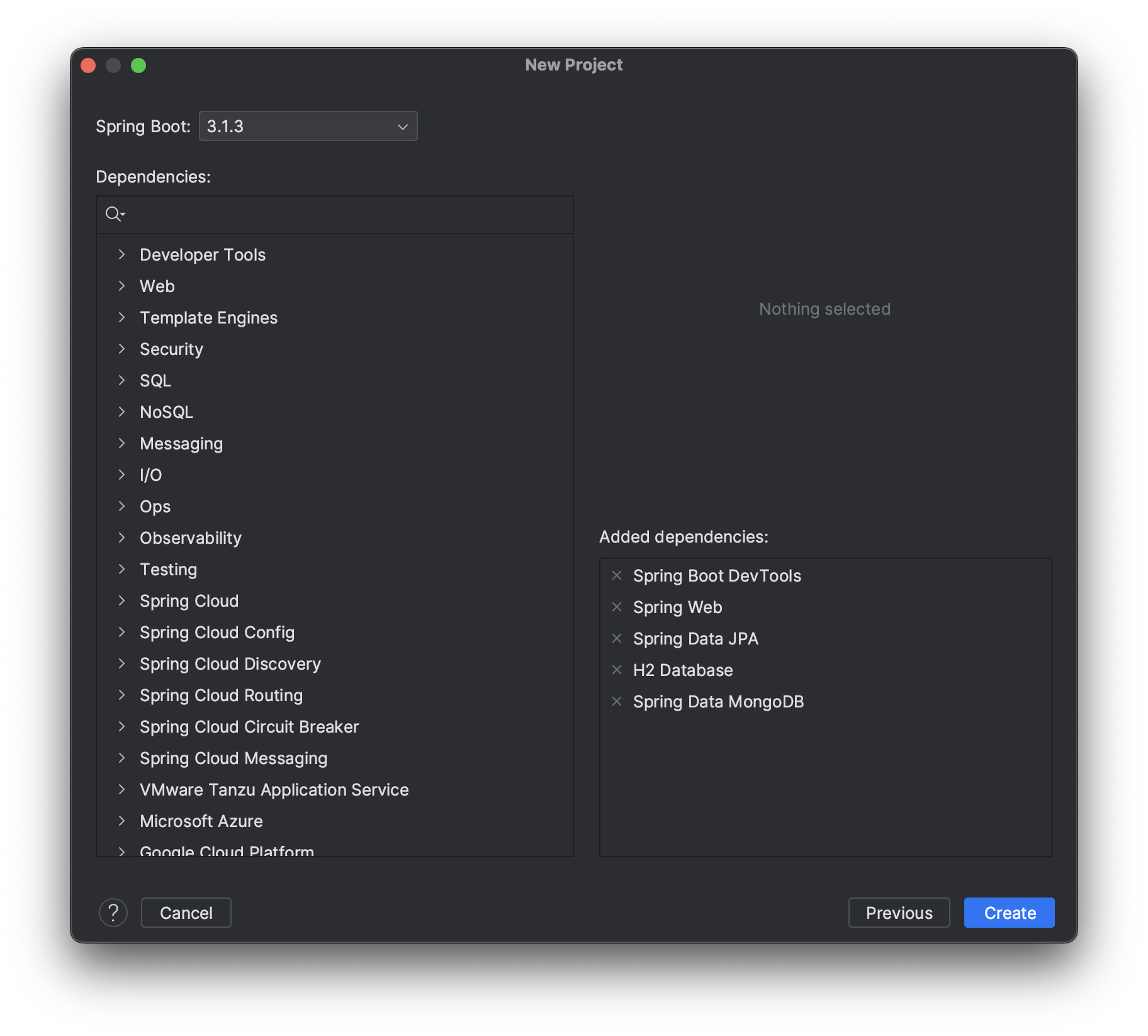Screen dimensions: 1148x1036
Task: Remove Spring Data MongoDB dependency
Action: point(617,701)
